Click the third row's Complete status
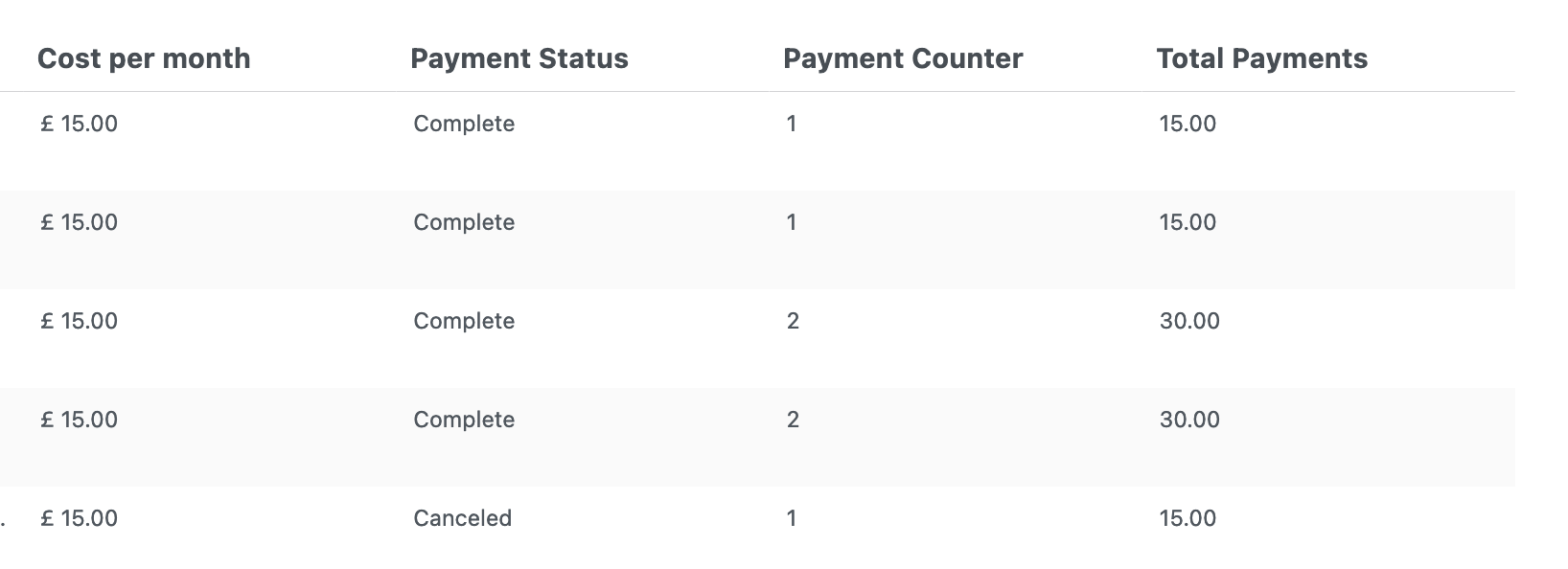1568x569 pixels. [464, 321]
